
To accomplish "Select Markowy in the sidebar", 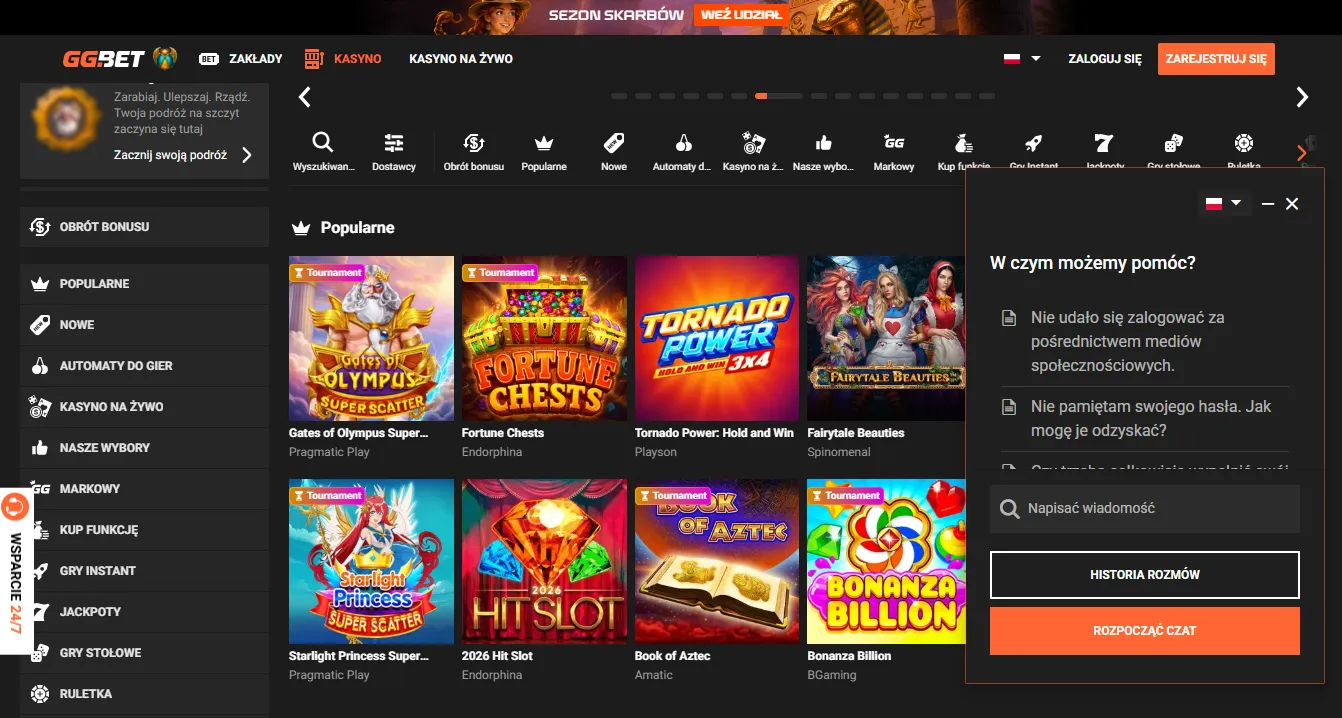I will [x=144, y=489].
